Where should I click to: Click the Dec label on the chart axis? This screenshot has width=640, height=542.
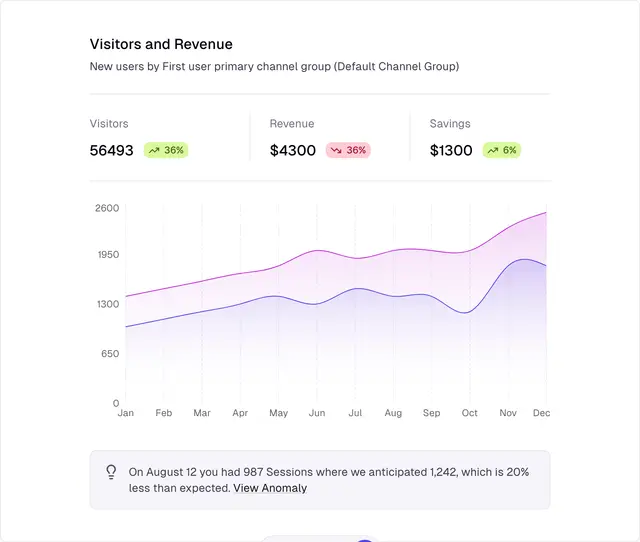click(541, 413)
